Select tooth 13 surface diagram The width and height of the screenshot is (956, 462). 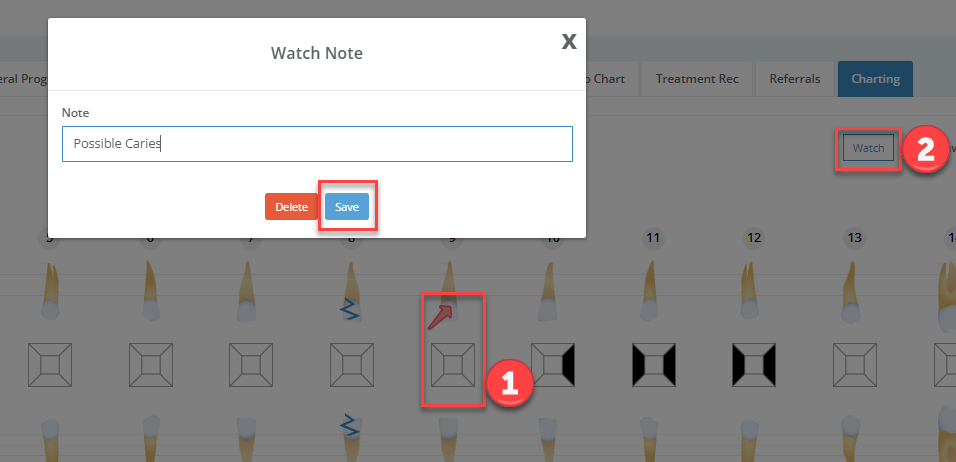(855, 365)
